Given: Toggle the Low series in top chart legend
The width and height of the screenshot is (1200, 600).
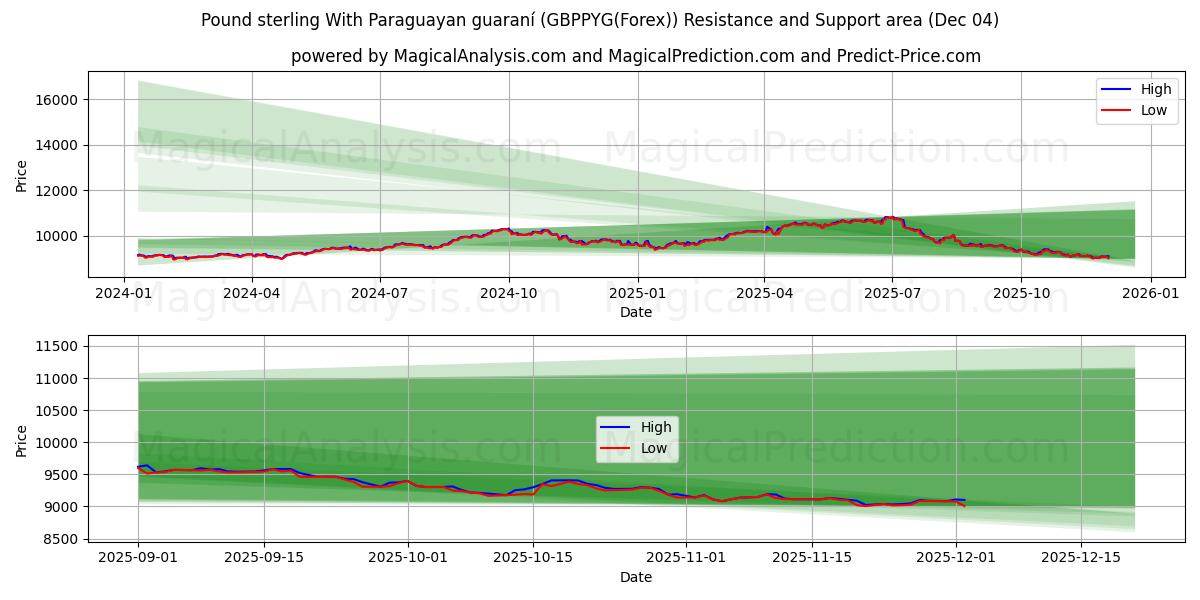Looking at the screenshot, I should coord(1146,109).
